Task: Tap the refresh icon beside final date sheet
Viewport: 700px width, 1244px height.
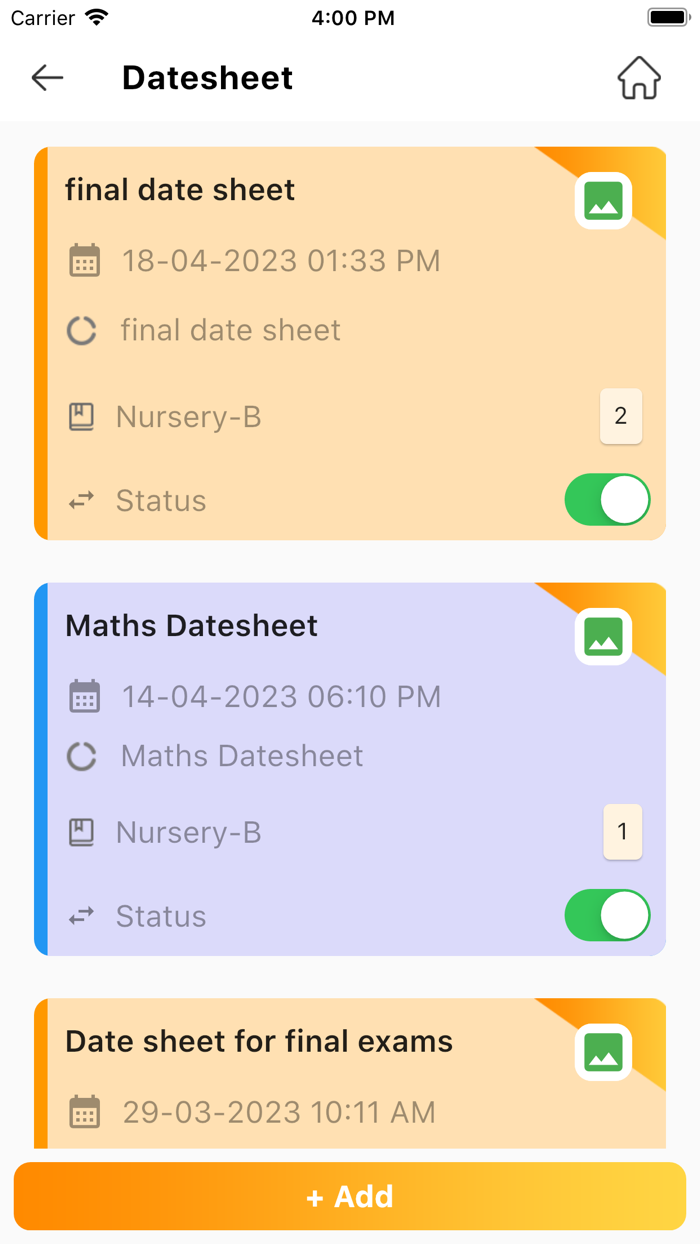Action: point(81,330)
